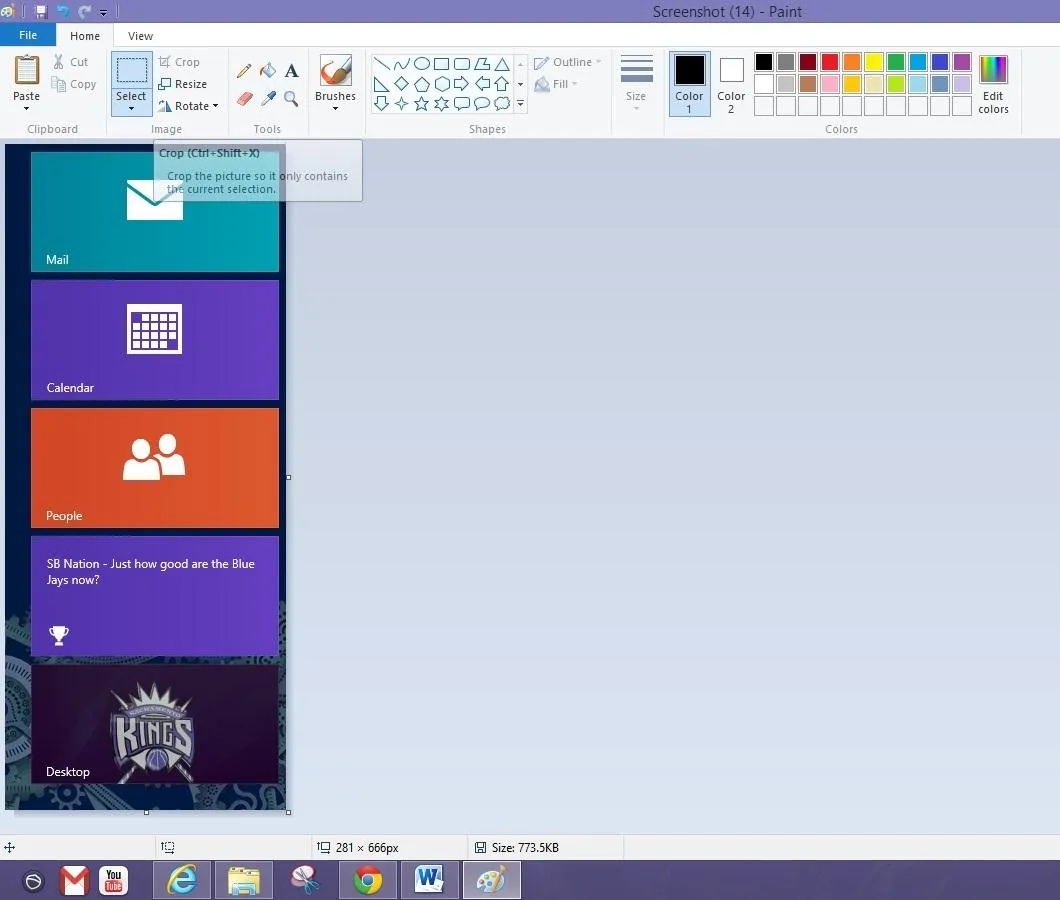Select the Magnifier tool

point(291,99)
